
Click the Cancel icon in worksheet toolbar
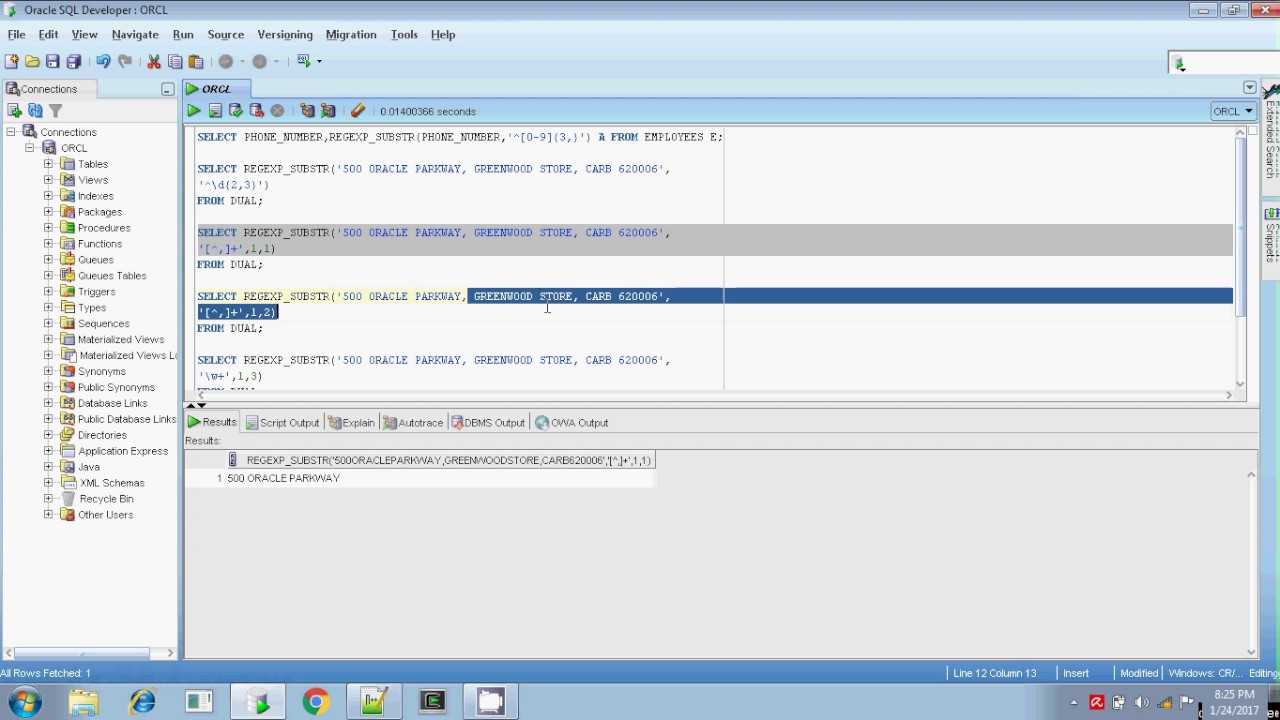coord(278,111)
